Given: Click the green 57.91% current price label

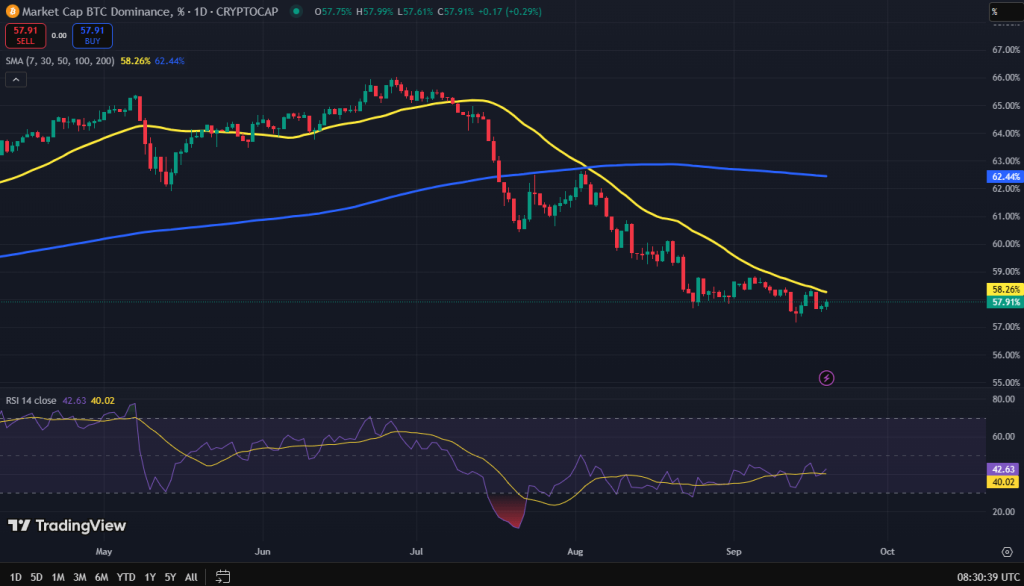Looking at the screenshot, I should coord(1004,302).
